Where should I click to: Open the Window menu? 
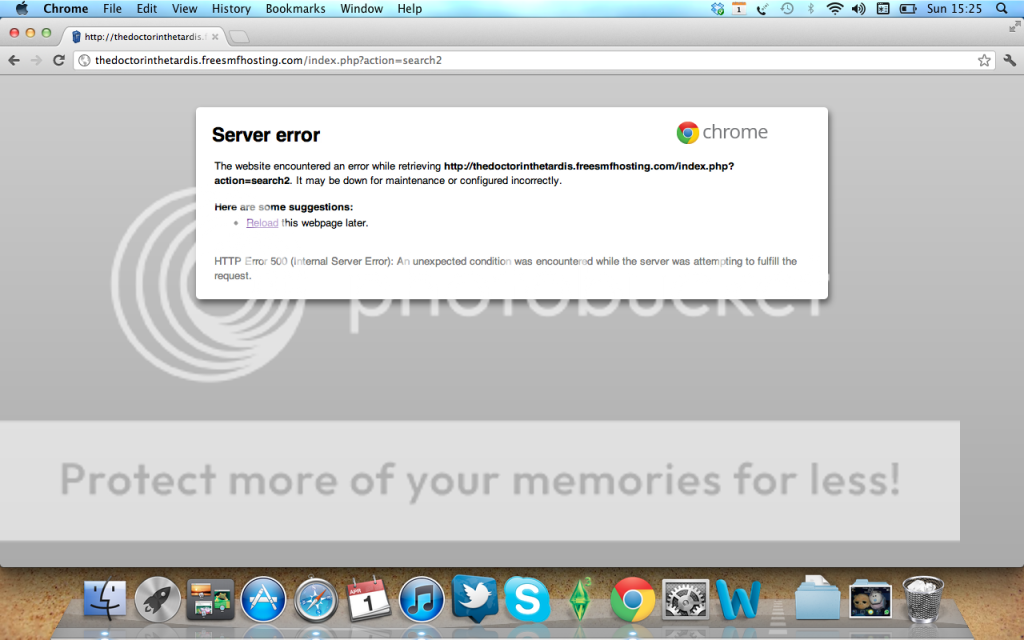pos(361,8)
